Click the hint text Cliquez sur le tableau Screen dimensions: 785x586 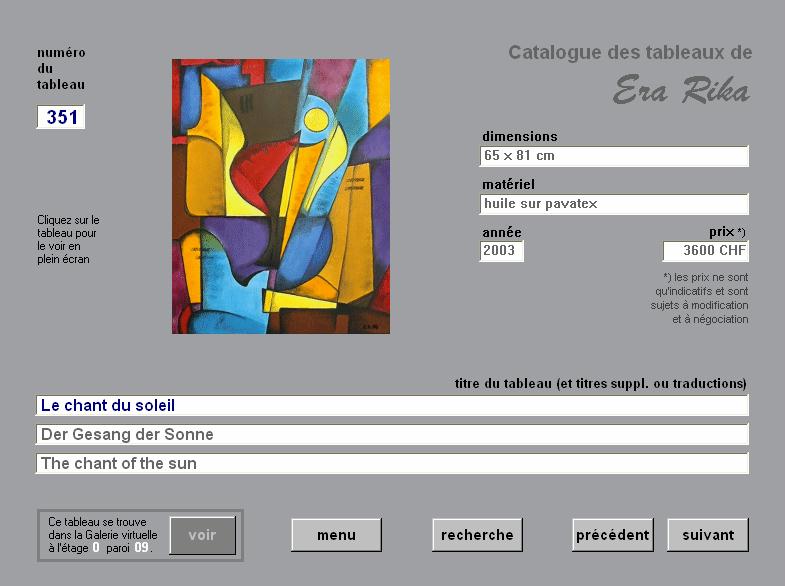[68, 240]
